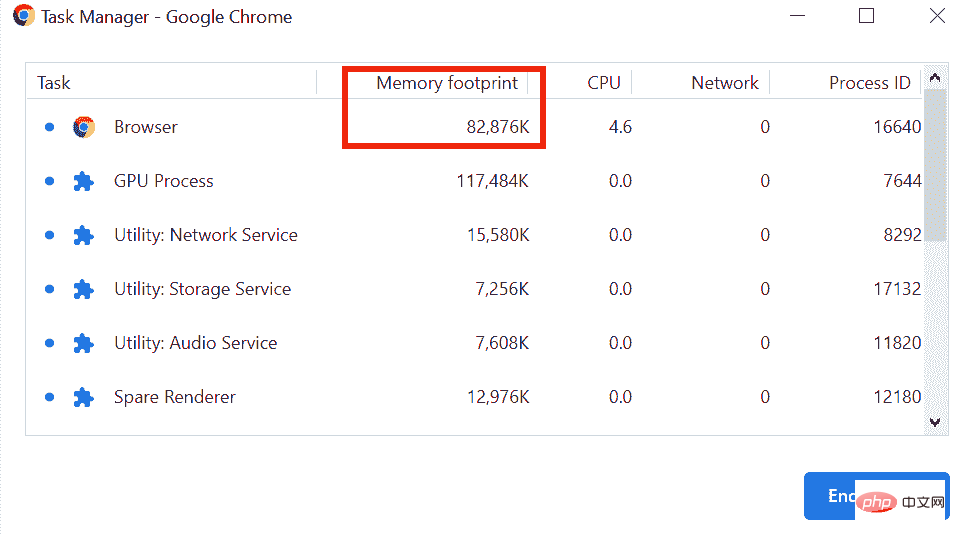Sort by Process ID column header

(x=869, y=83)
